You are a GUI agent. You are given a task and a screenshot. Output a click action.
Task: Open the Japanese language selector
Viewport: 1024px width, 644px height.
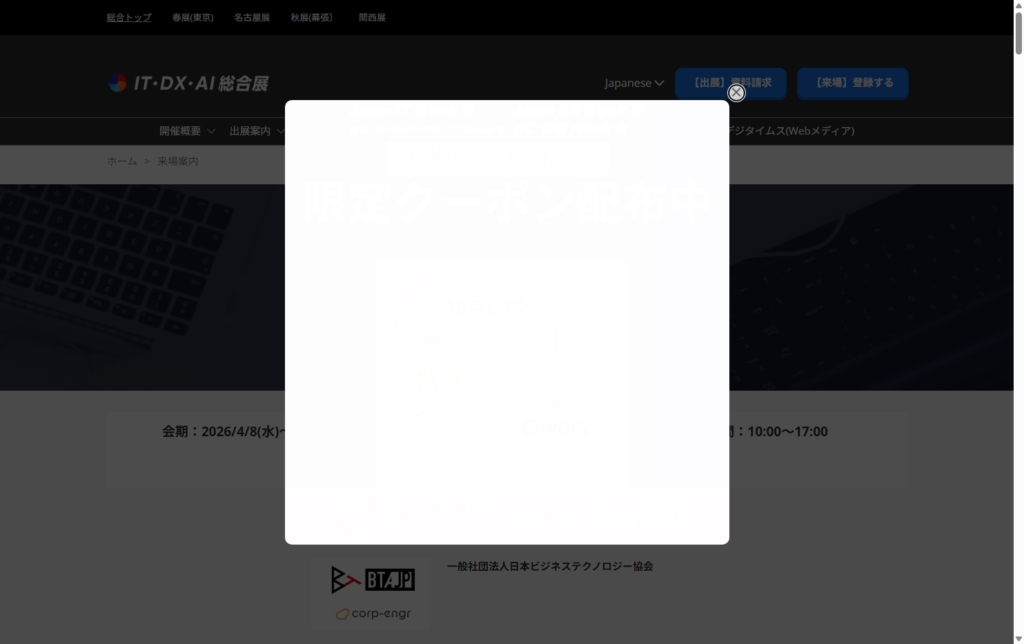tap(633, 83)
